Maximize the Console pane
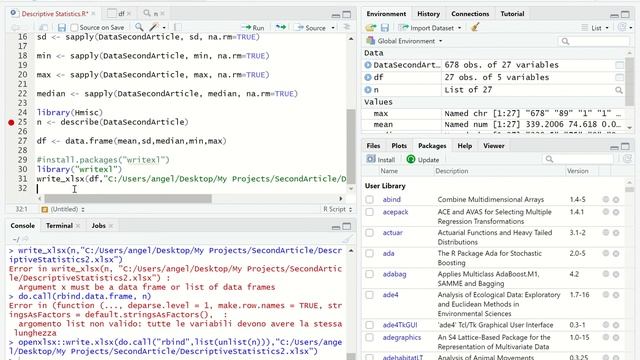 pos(347,226)
